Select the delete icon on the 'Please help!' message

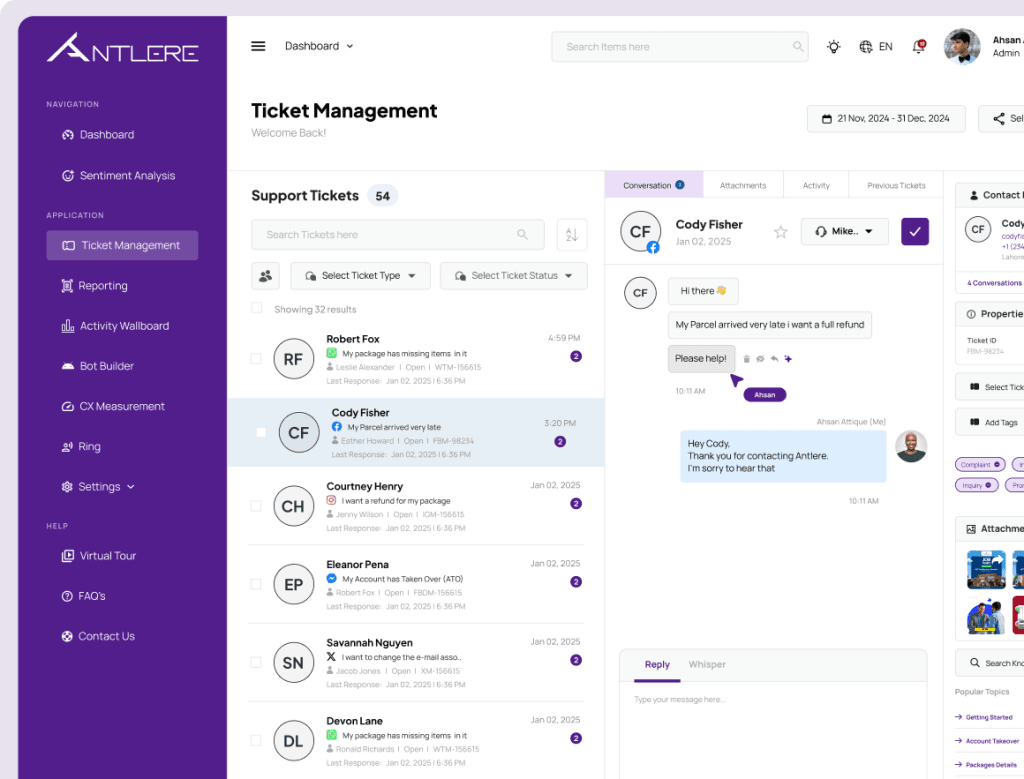click(x=746, y=358)
